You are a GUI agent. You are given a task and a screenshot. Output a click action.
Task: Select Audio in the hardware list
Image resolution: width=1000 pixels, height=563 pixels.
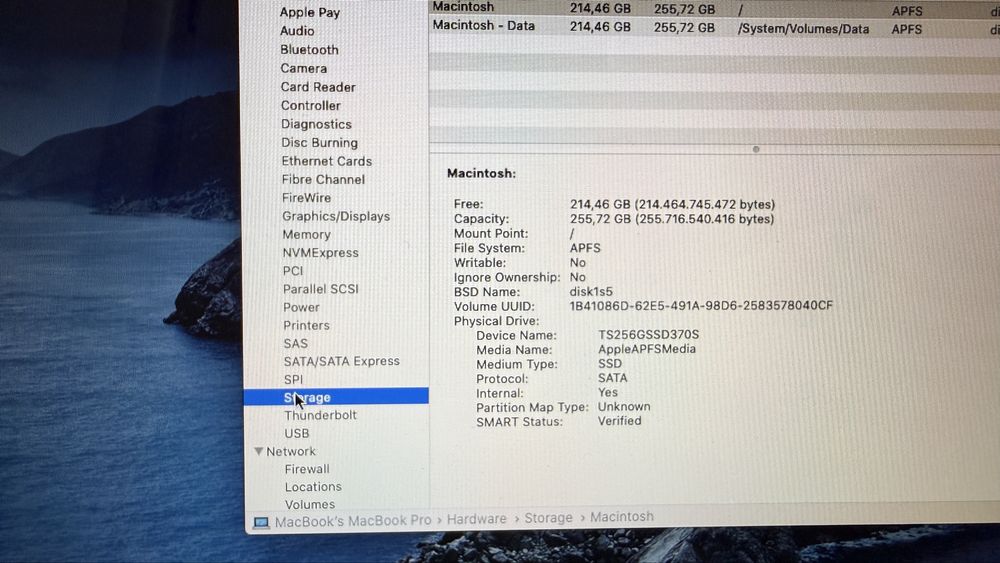(297, 31)
